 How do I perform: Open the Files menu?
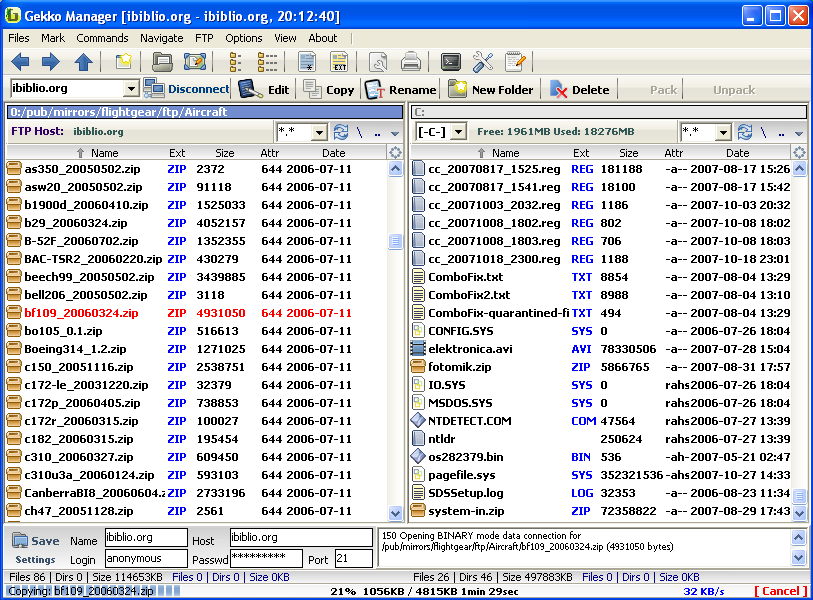[x=19, y=38]
